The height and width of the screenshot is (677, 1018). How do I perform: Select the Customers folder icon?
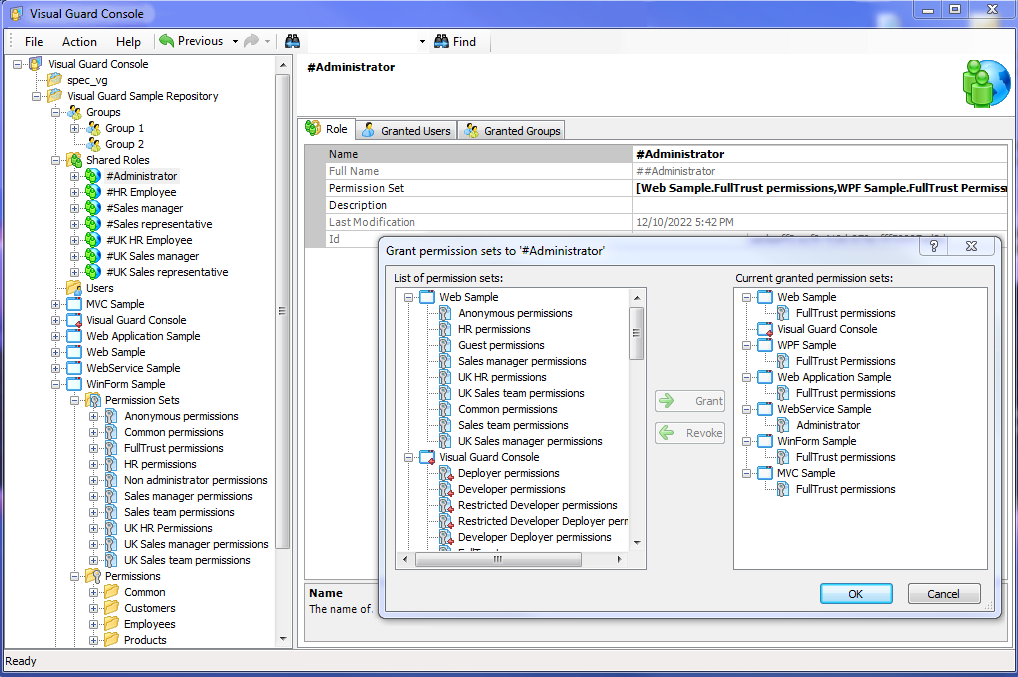coord(112,608)
